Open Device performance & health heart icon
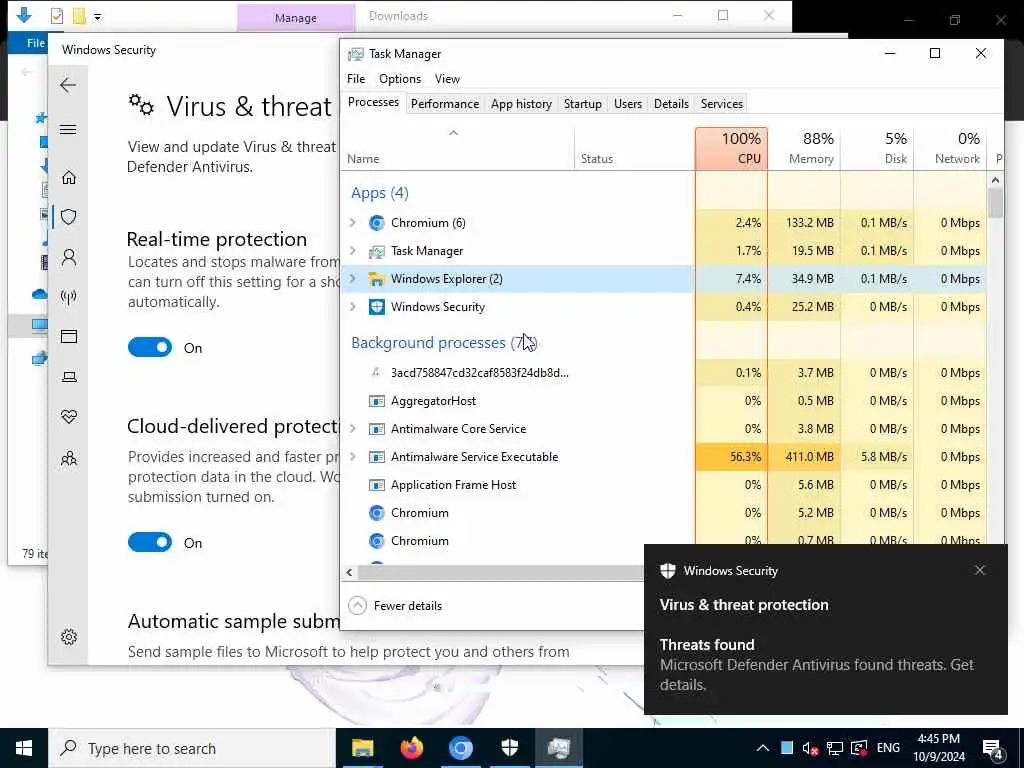The image size is (1024, 768). tap(69, 417)
